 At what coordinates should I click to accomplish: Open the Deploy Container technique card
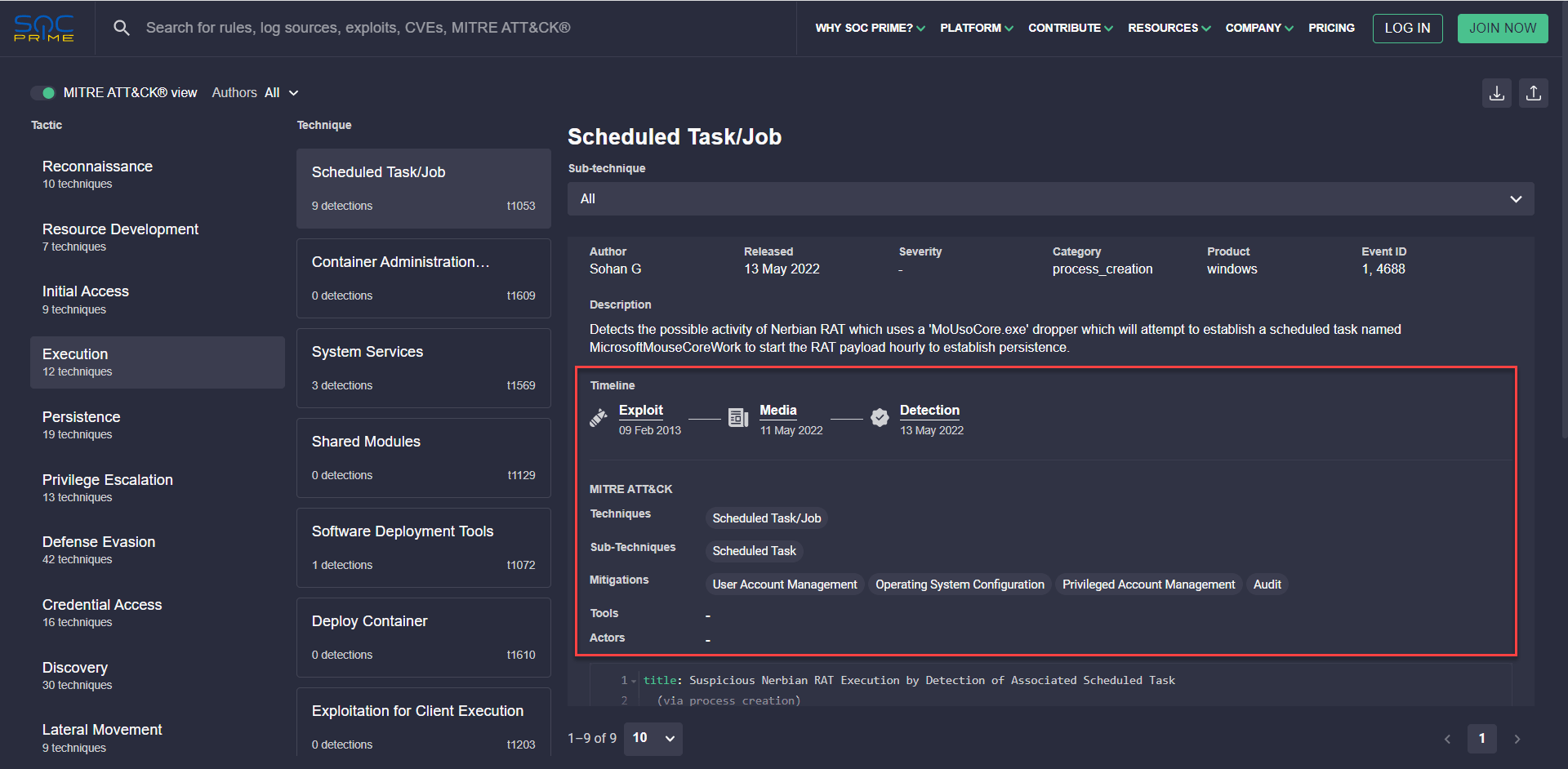point(424,638)
